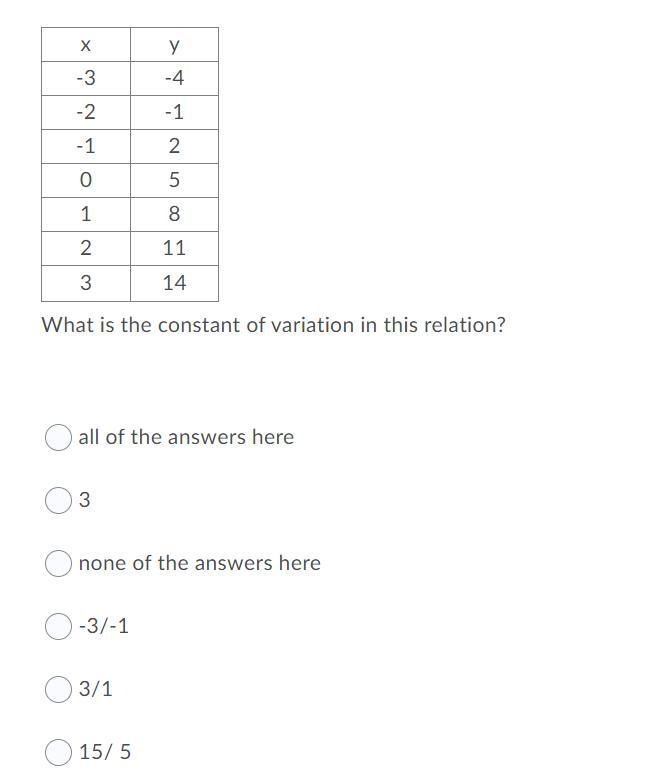Click the 'none of the answers here' label
This screenshot has width=665, height=779.
point(200,563)
